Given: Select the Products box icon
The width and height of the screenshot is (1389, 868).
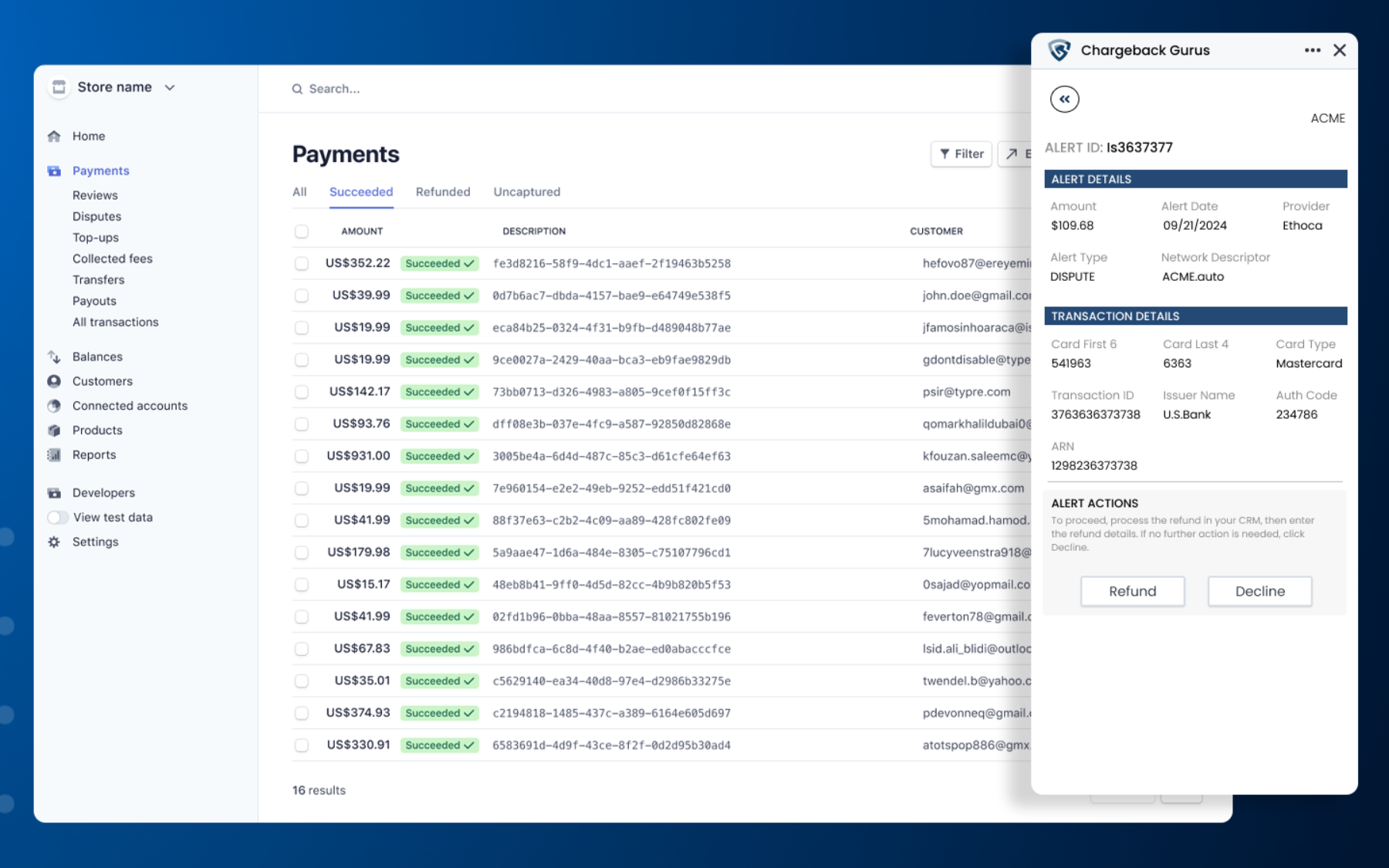Looking at the screenshot, I should tap(54, 431).
